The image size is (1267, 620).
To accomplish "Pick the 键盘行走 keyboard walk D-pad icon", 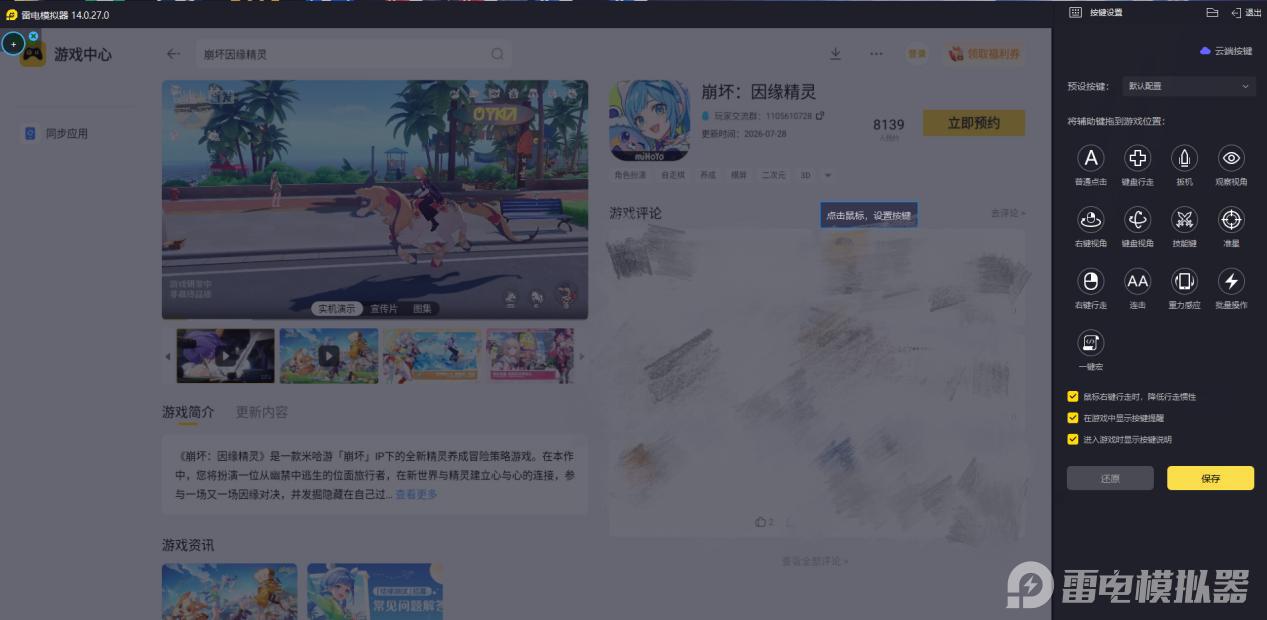I will (x=1137, y=158).
